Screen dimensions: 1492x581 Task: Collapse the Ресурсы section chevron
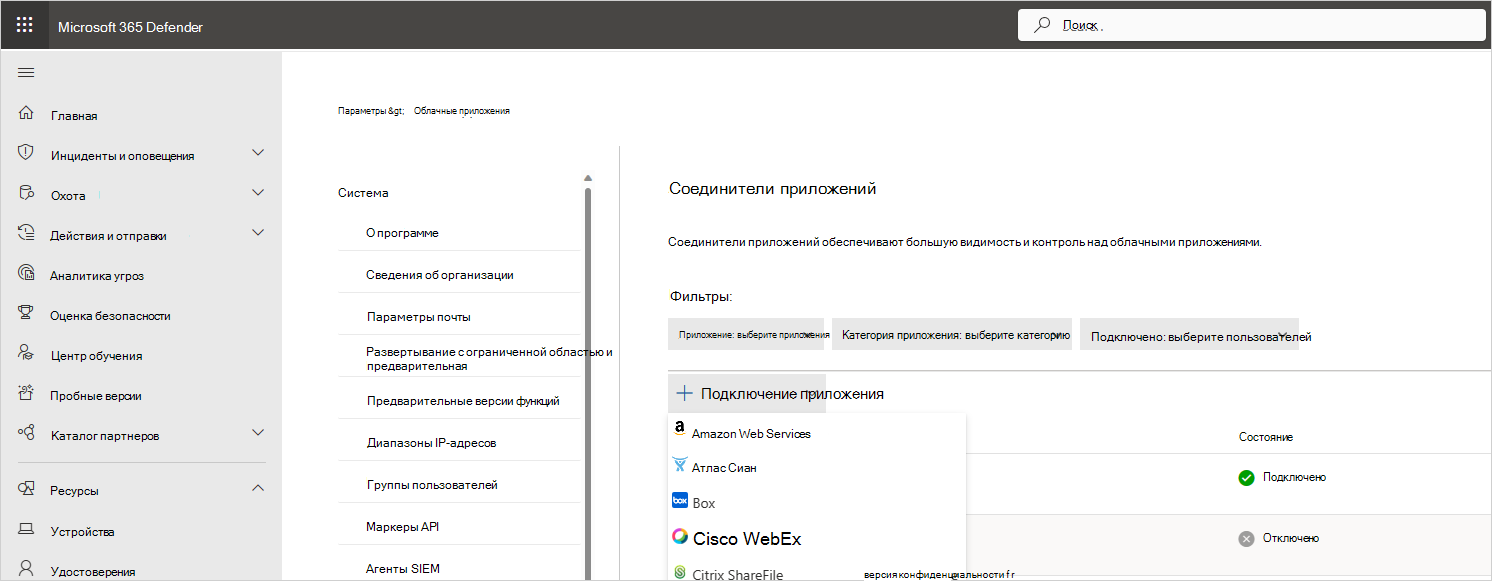coord(258,488)
